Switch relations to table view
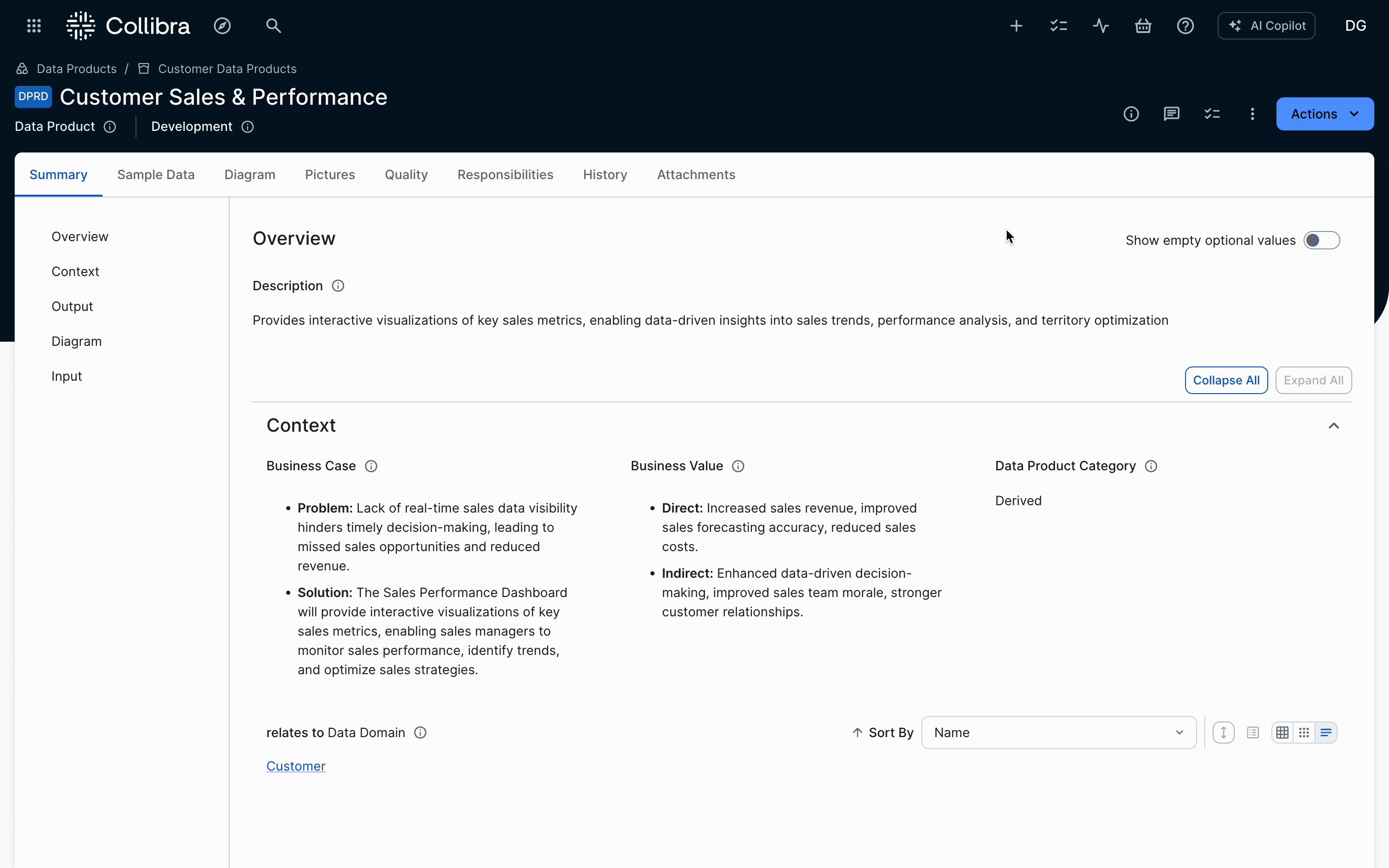This screenshot has height=868, width=1389. (x=1282, y=733)
